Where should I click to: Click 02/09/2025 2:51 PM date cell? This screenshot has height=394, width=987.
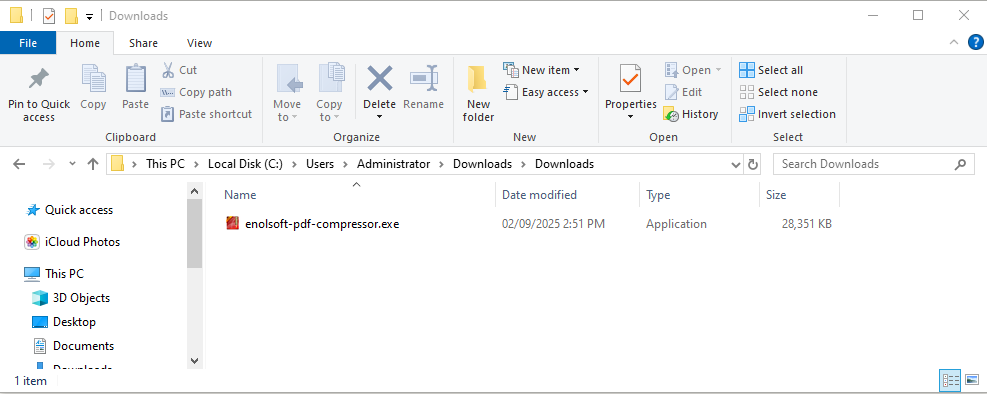point(553,223)
